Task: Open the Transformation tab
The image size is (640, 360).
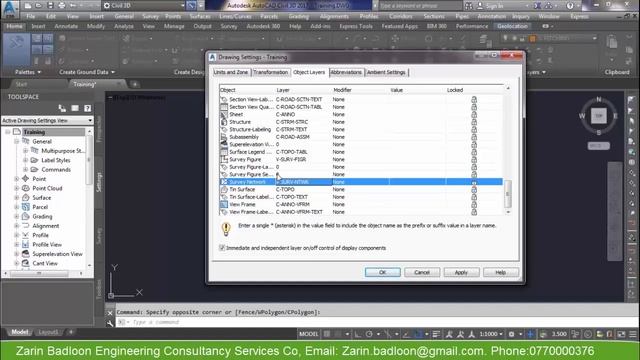Action: tap(270, 72)
